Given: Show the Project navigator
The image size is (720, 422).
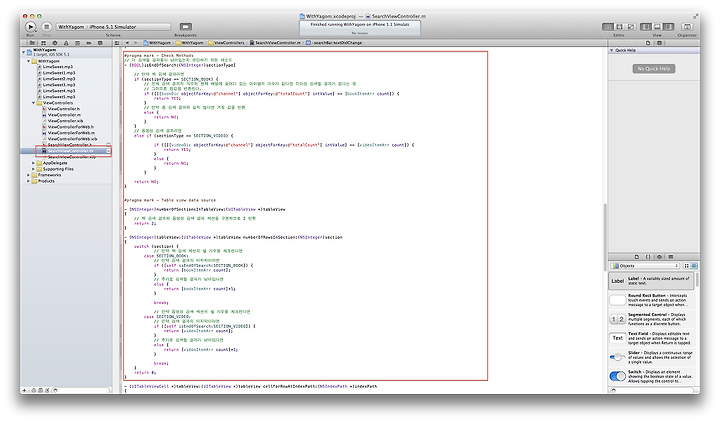Looking at the screenshot, I should [x=32, y=43].
